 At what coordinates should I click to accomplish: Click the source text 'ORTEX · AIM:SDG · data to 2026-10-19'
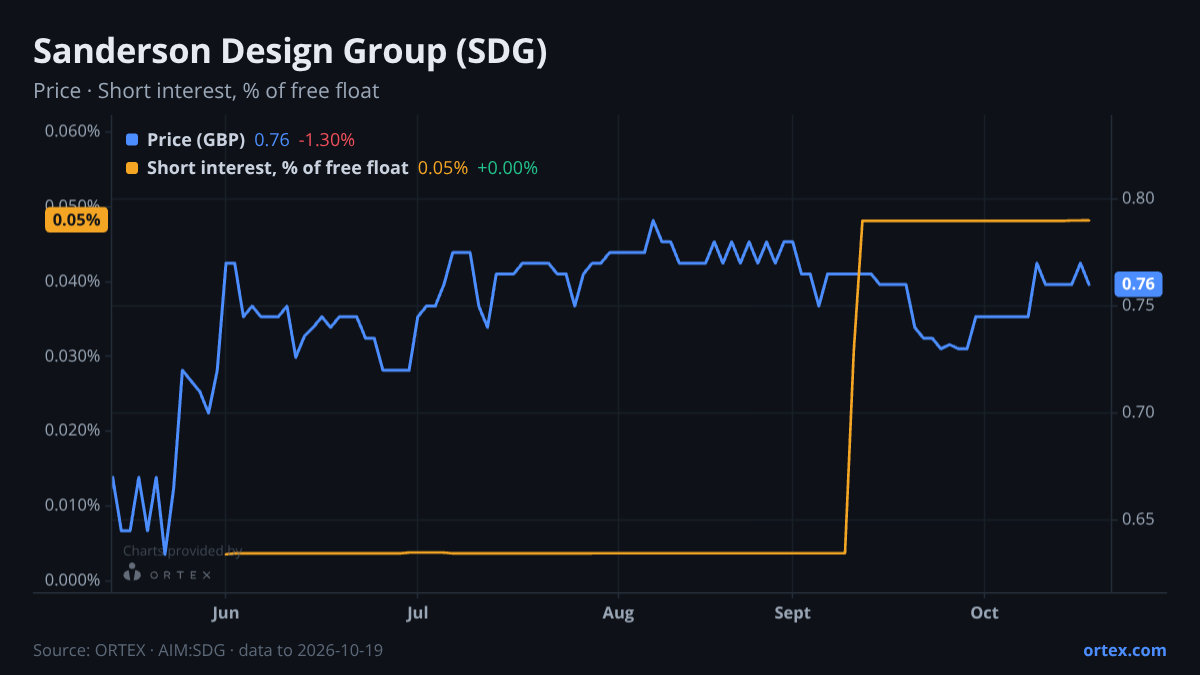pyautogui.click(x=238, y=650)
